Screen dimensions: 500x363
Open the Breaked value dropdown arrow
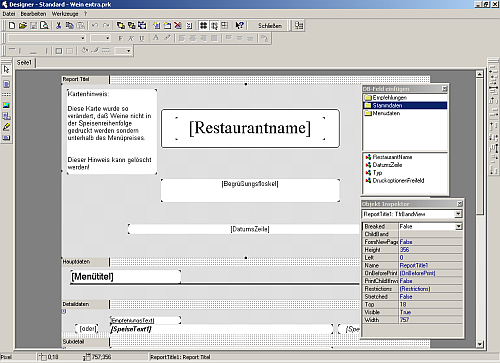[459, 227]
